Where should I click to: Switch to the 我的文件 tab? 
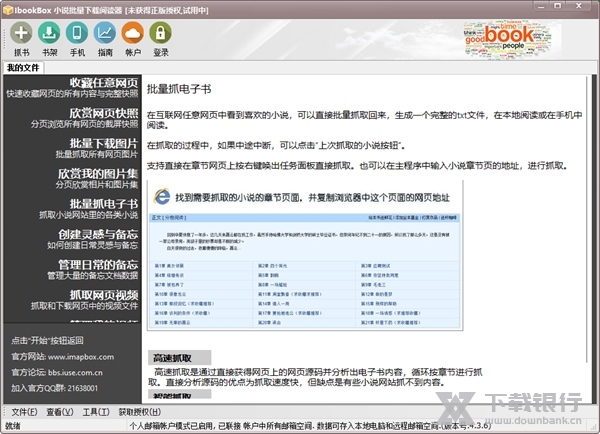click(23, 68)
